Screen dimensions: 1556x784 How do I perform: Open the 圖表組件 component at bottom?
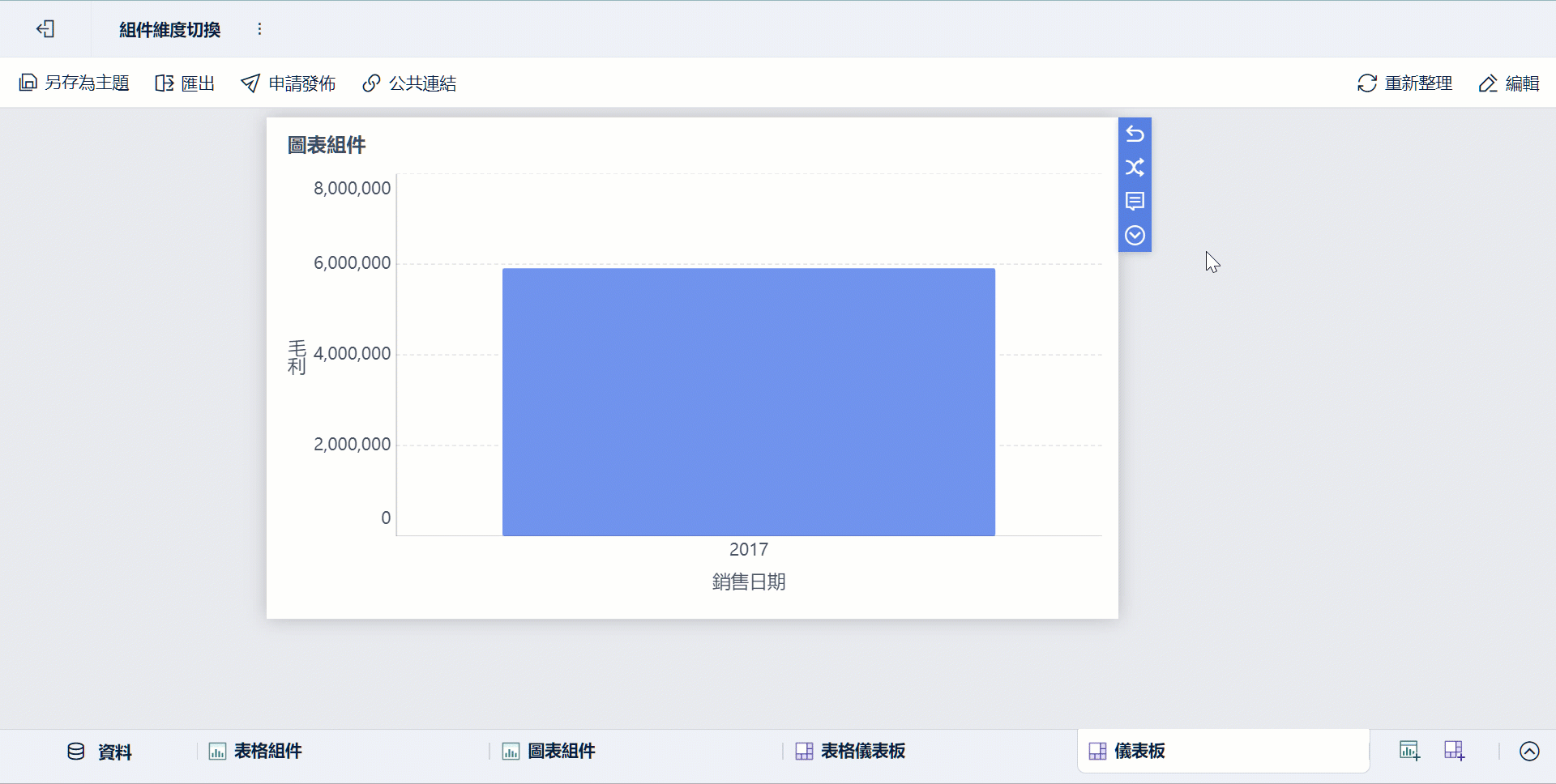(x=549, y=751)
